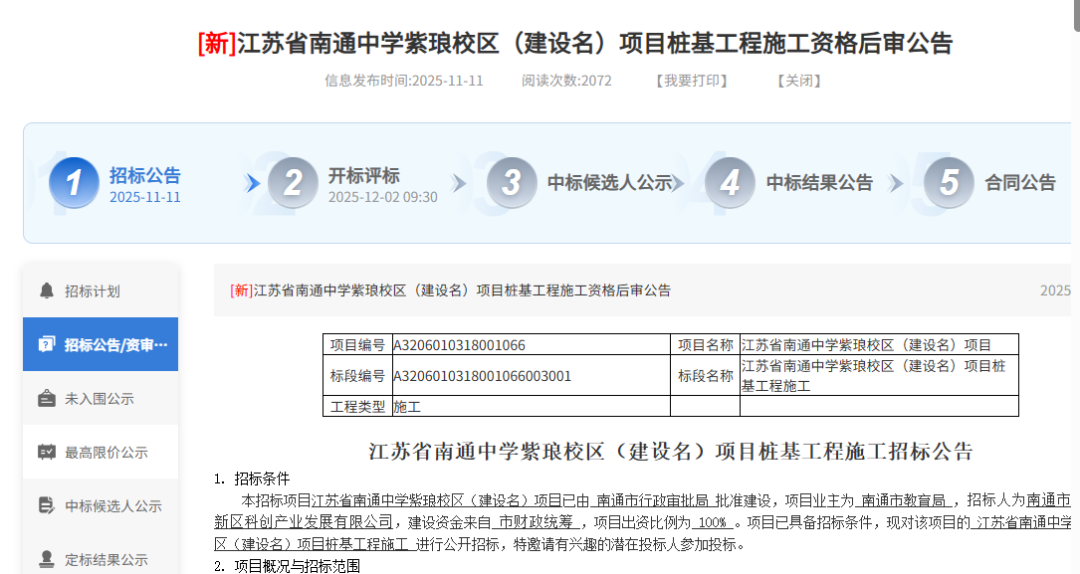Click the announcement title in the list row
1080x574 pixels.
451,291
